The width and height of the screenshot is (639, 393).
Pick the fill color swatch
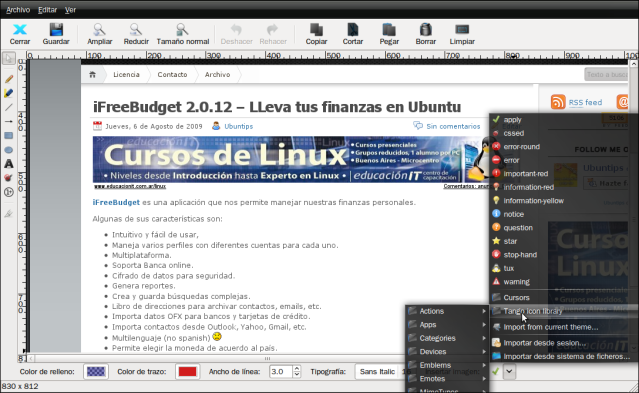96,371
